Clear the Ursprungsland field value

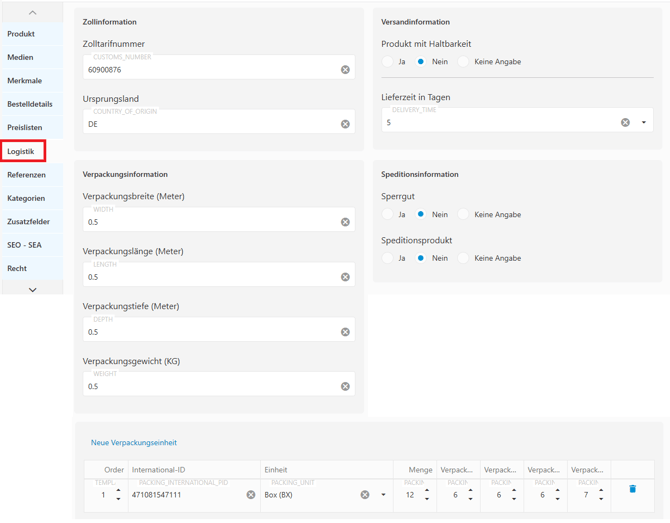click(x=345, y=124)
